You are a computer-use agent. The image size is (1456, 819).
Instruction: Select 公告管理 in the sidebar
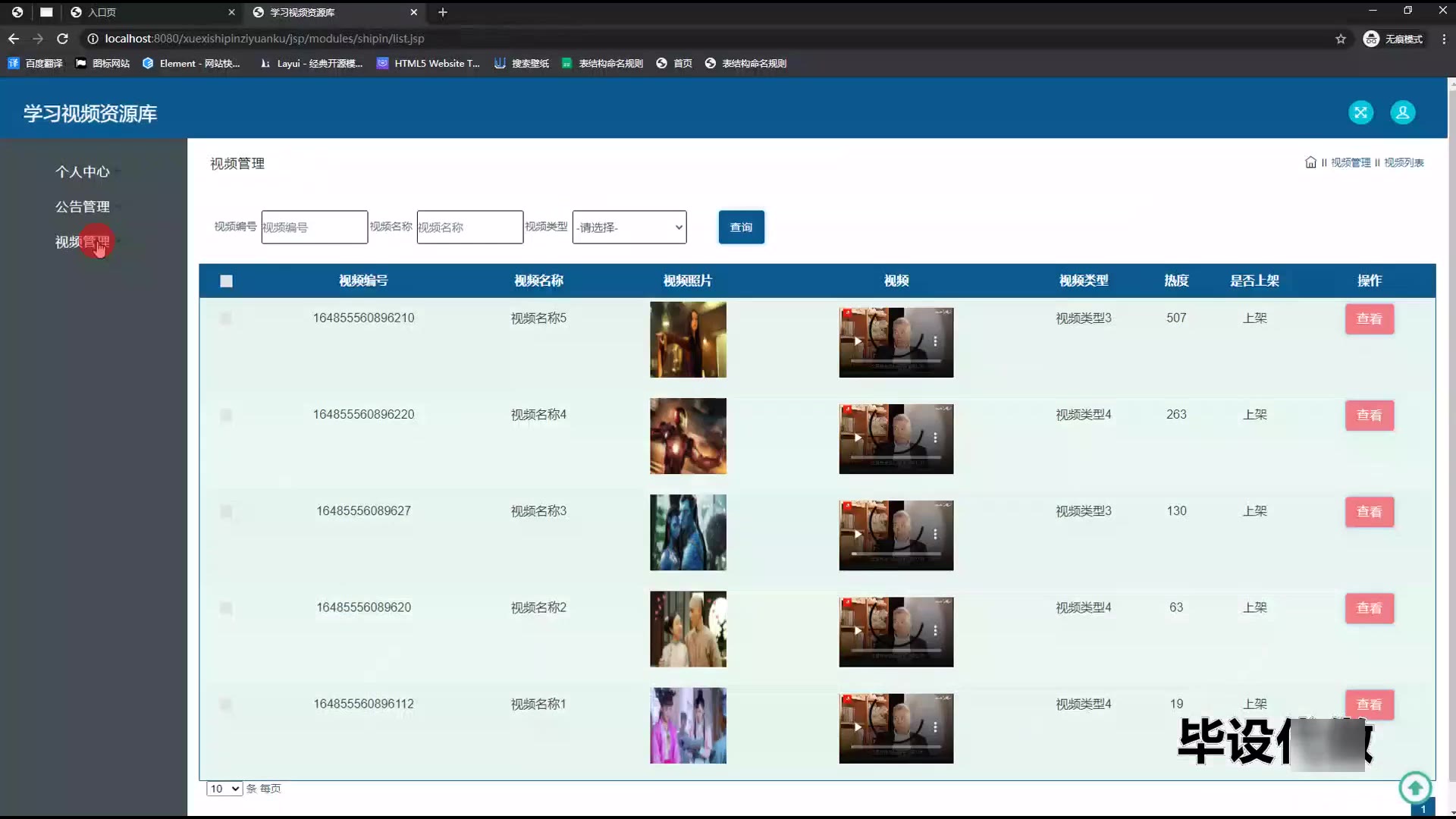tap(82, 206)
